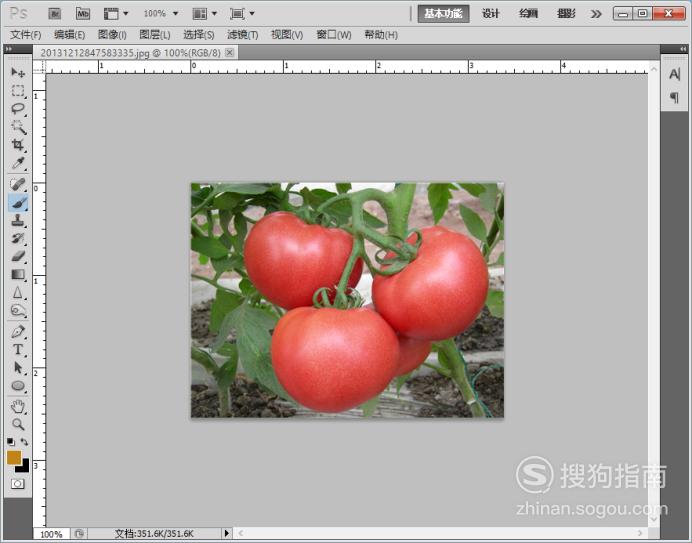Launch Adobe Bridge from top bar
The width and height of the screenshot is (692, 543).
click(x=54, y=14)
